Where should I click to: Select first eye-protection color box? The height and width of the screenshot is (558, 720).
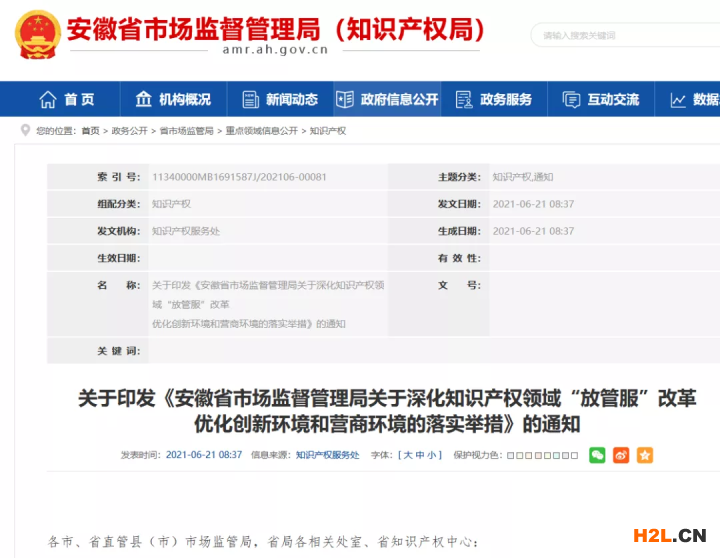[510, 455]
